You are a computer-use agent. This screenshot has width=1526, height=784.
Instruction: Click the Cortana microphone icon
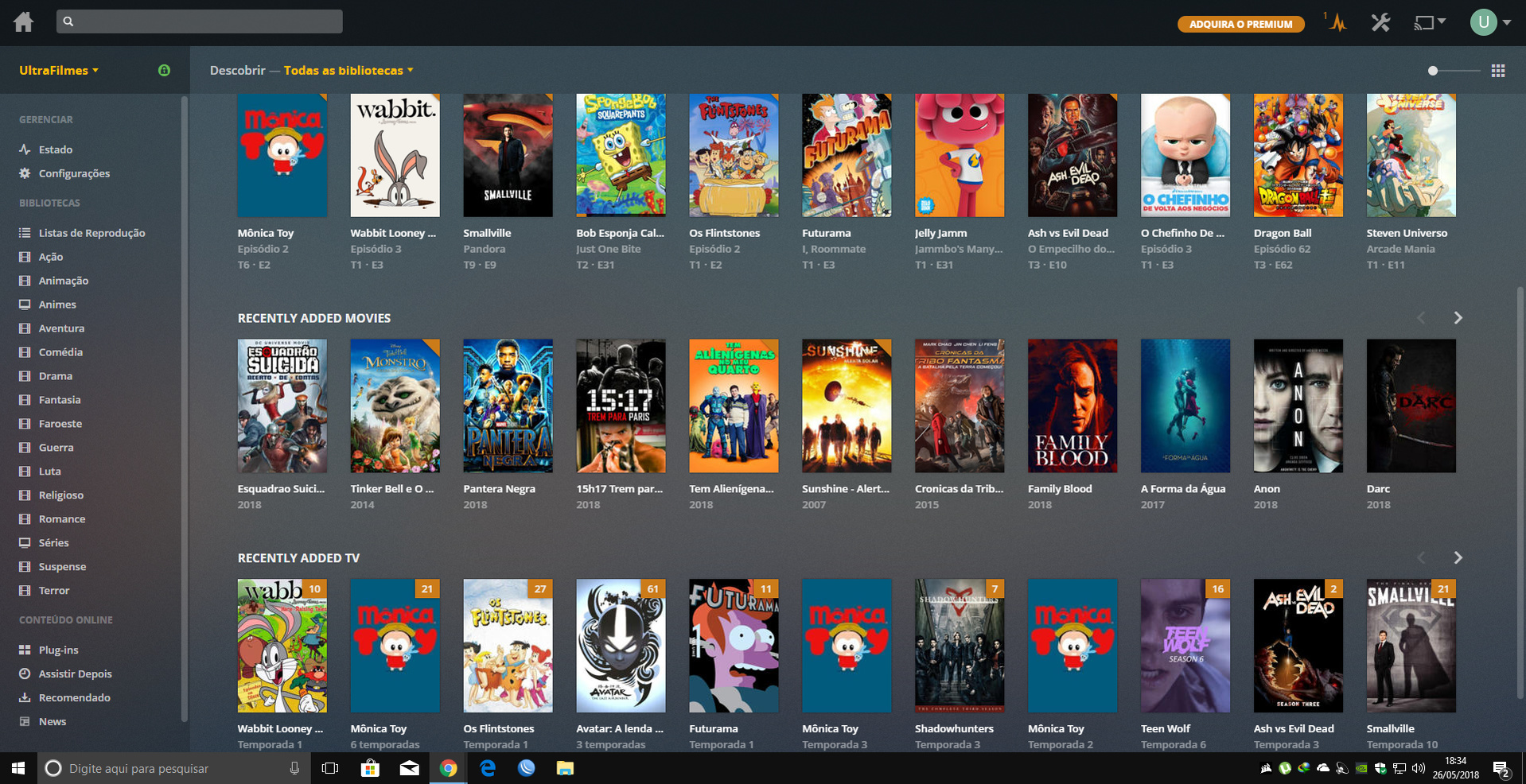(294, 768)
